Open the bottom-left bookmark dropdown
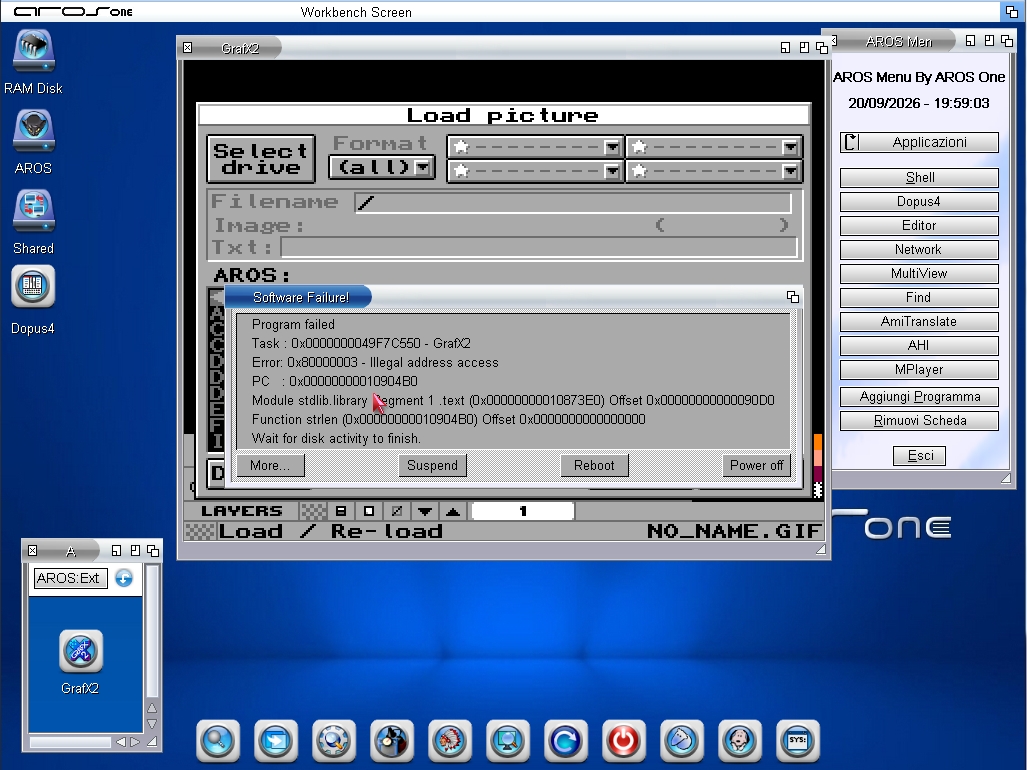 point(612,172)
